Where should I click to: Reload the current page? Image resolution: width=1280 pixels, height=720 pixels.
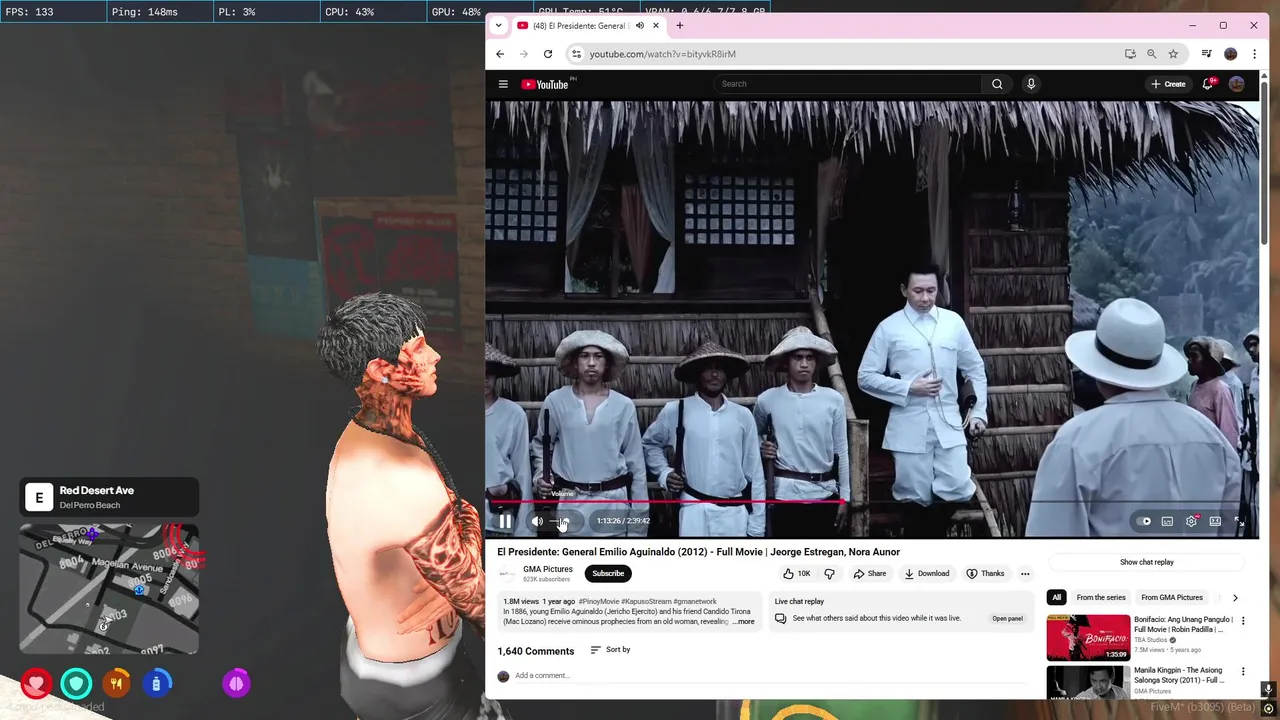pos(547,54)
